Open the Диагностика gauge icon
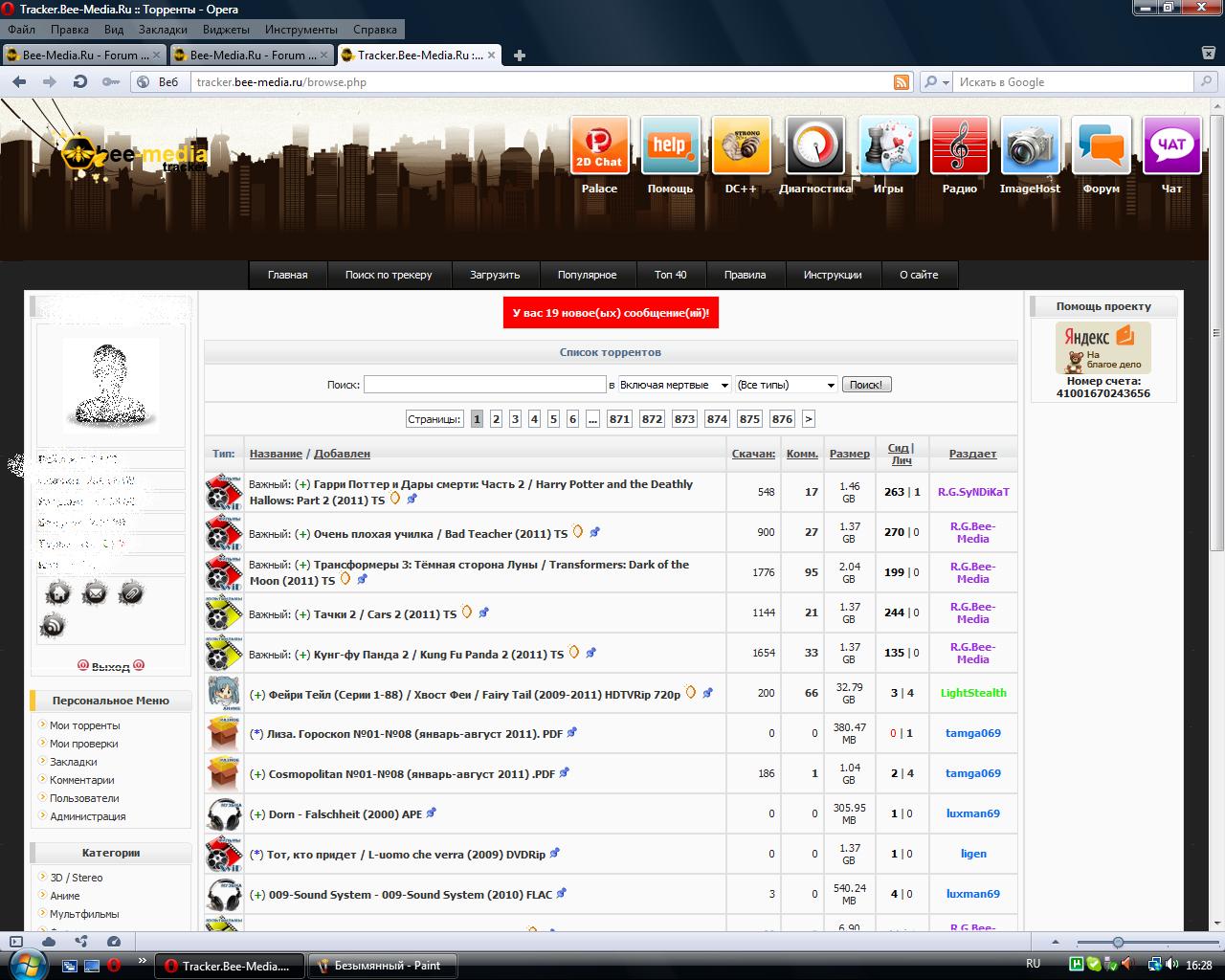This screenshot has height=980, width=1225. click(x=815, y=145)
